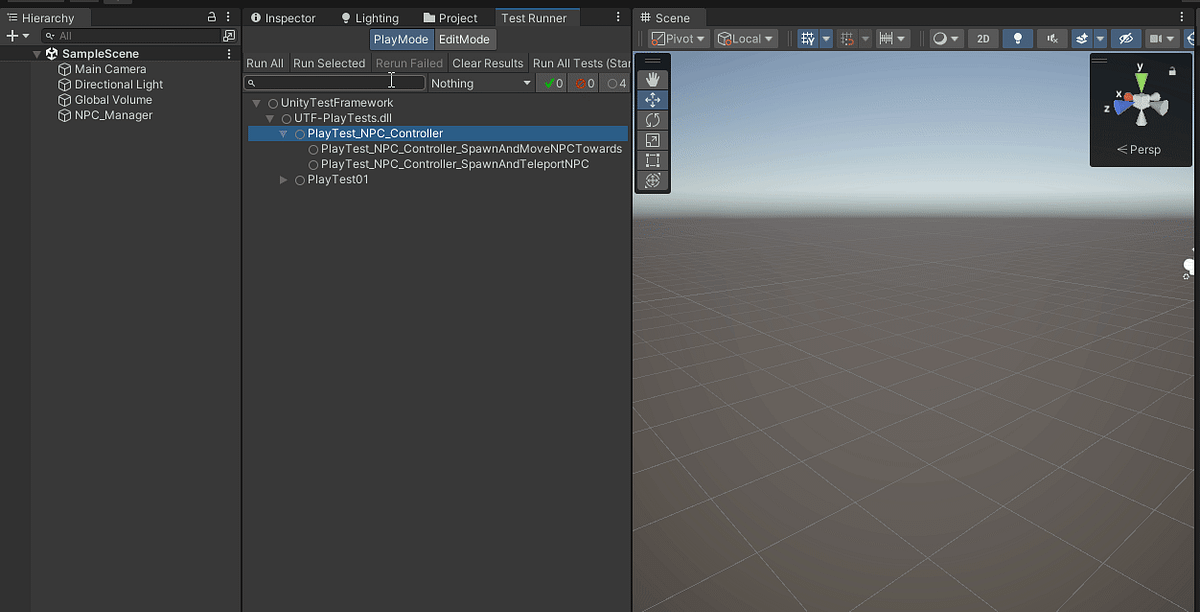The width and height of the screenshot is (1200, 612).
Task: Open the Nothing category filter dropdown
Action: 480,83
